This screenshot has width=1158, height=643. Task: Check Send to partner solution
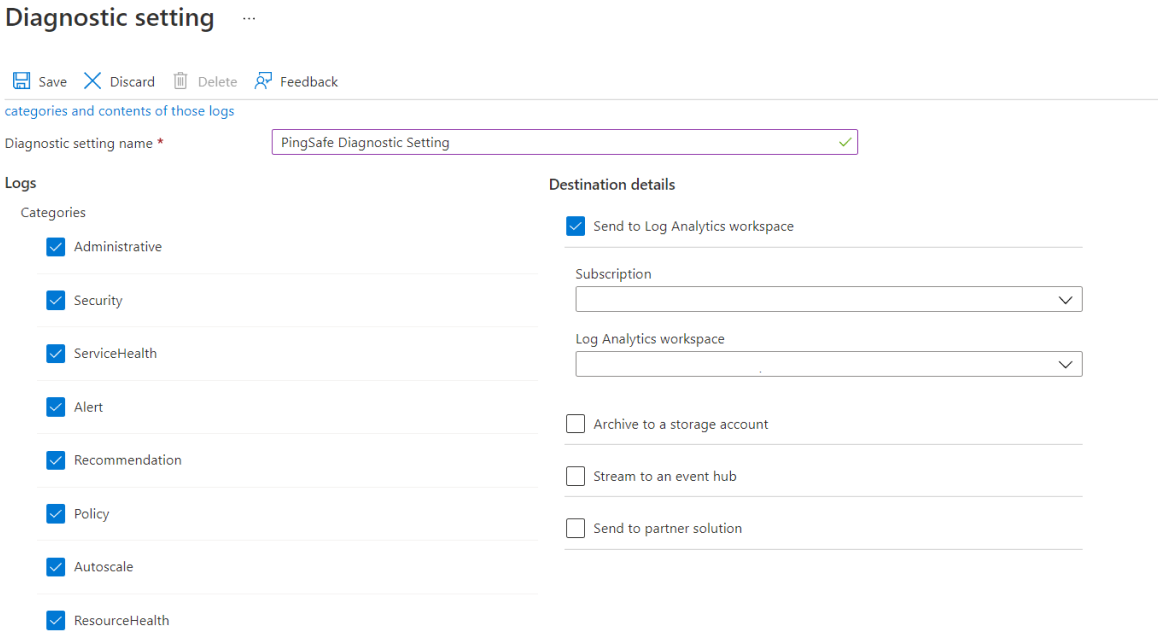pos(575,529)
